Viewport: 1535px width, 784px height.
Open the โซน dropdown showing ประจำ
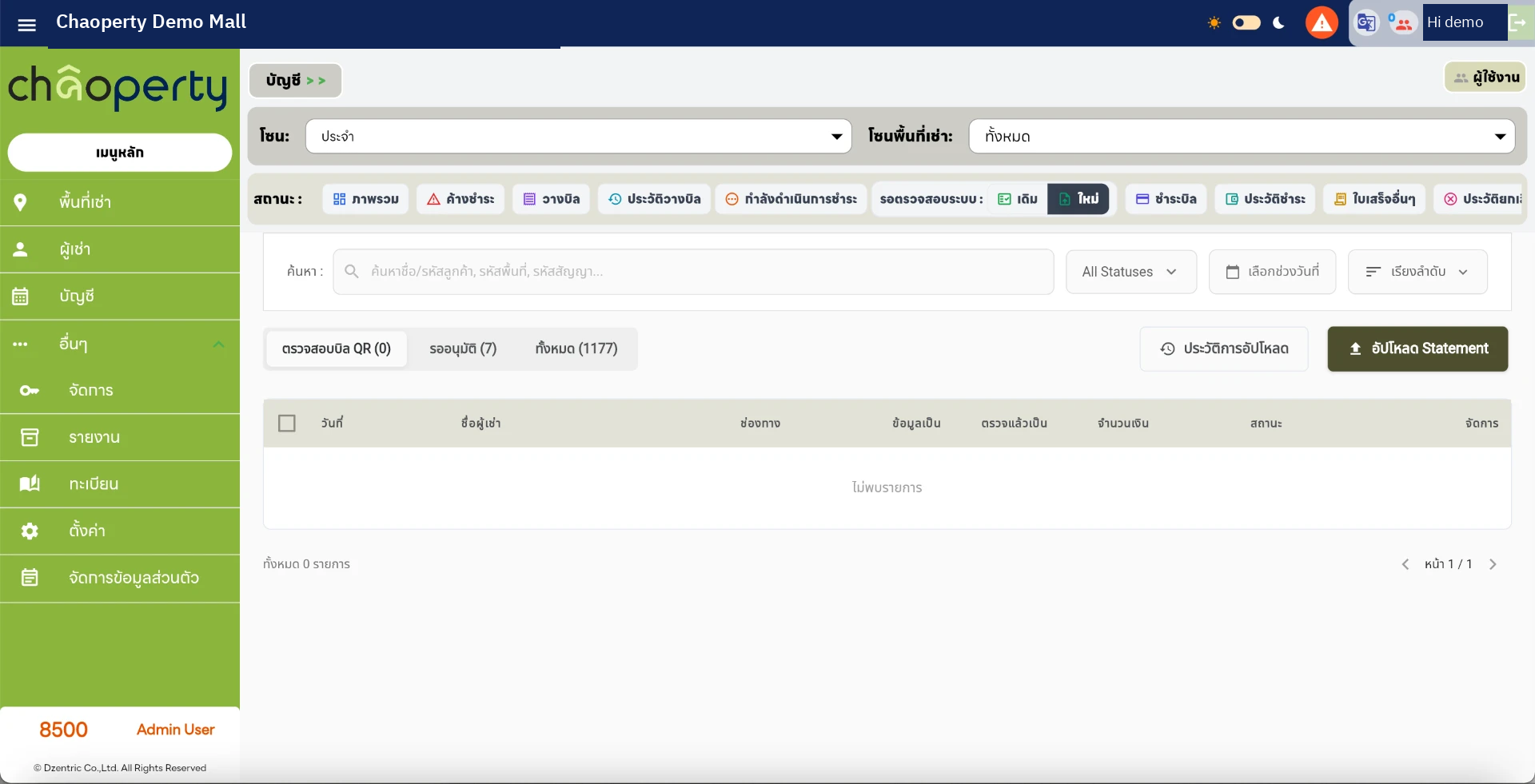[579, 137]
